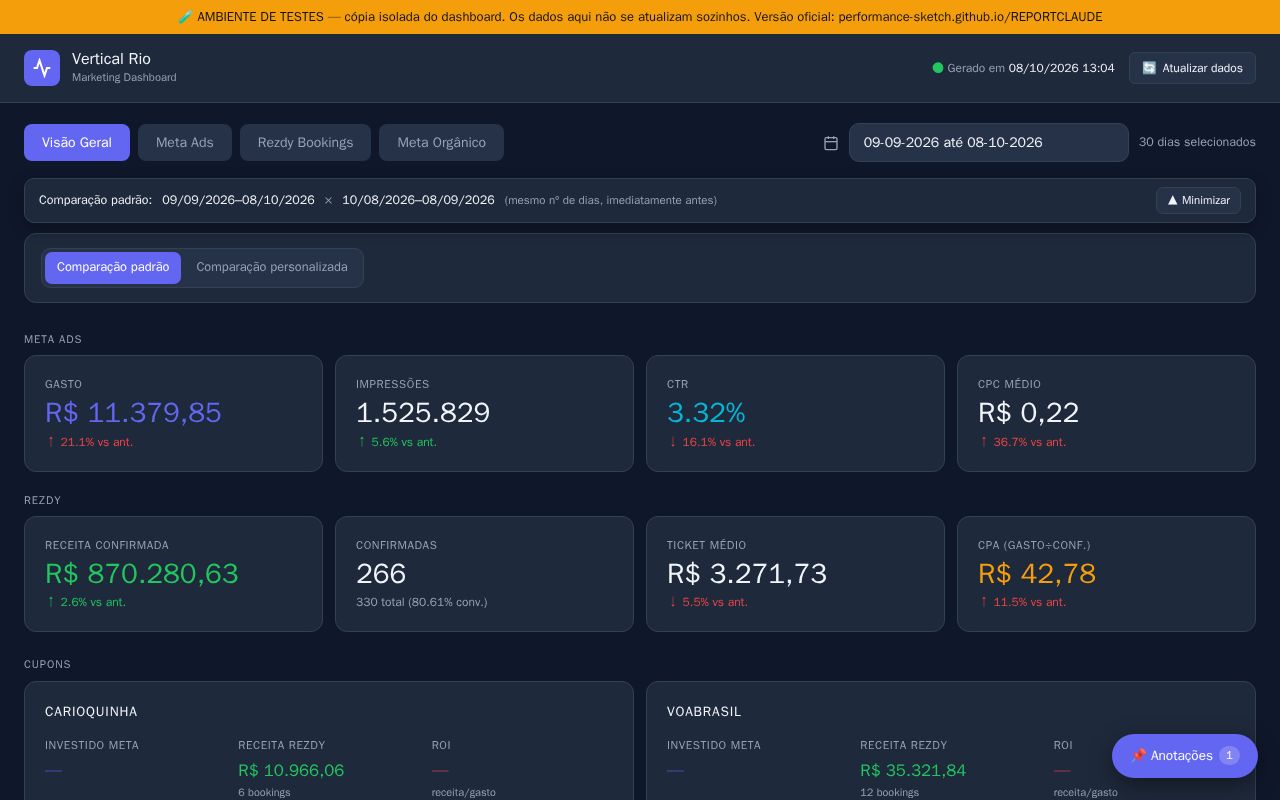Collapse the comparison panel with Minimizar

pyautogui.click(x=1198, y=200)
